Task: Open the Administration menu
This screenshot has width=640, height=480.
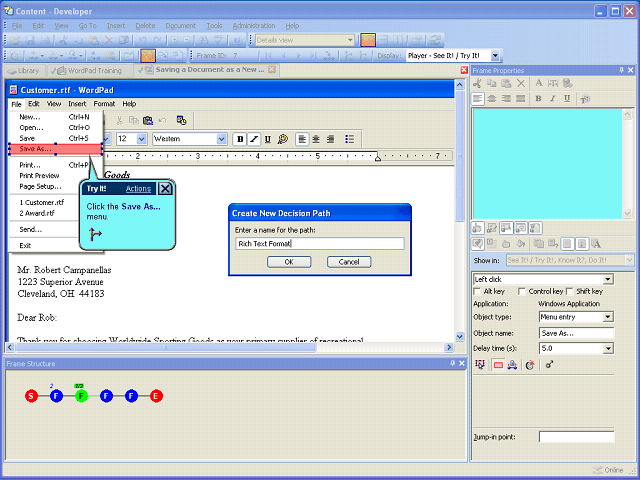Action: click(x=253, y=26)
